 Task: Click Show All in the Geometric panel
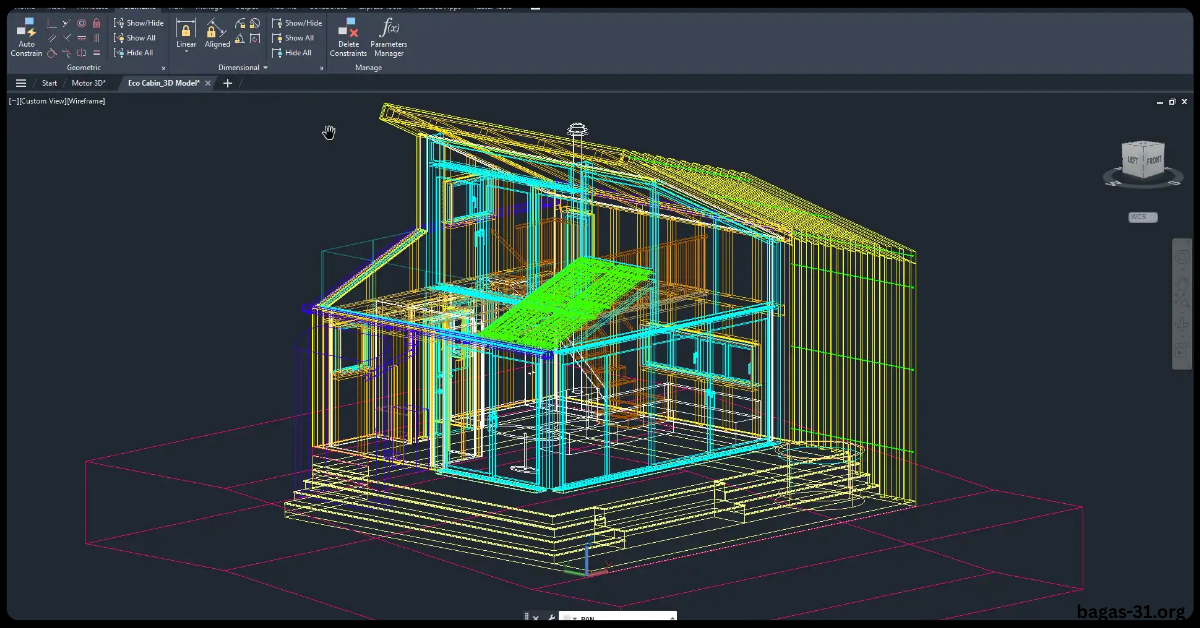134,38
